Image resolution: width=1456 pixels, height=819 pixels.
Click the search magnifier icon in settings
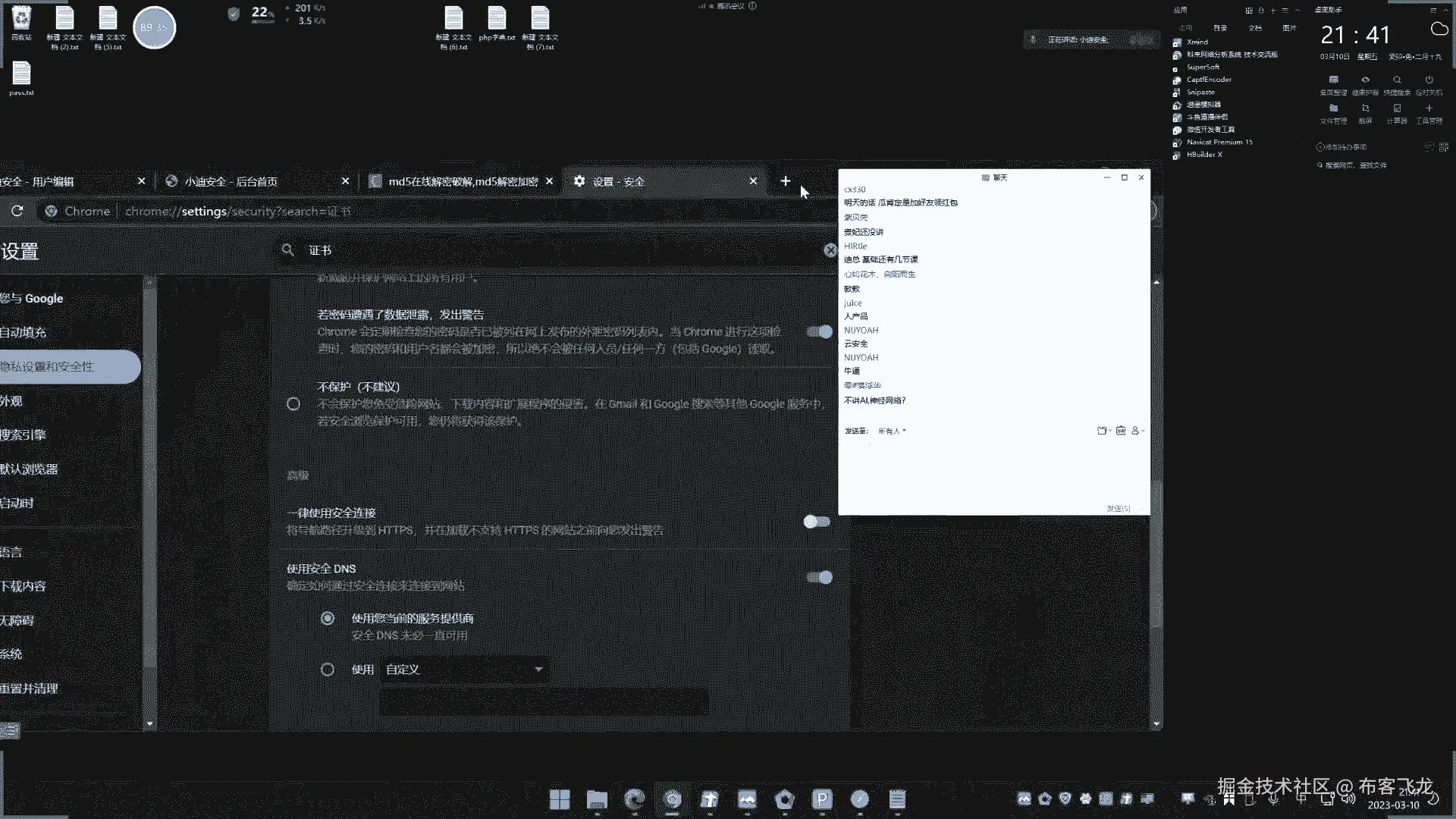click(x=288, y=250)
